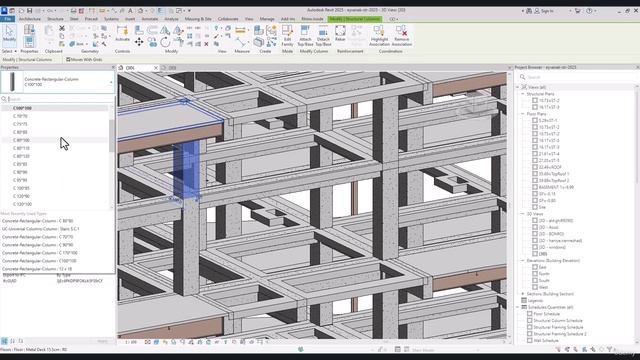
Task: Click the Offset tool icon
Action: [x=152, y=30]
